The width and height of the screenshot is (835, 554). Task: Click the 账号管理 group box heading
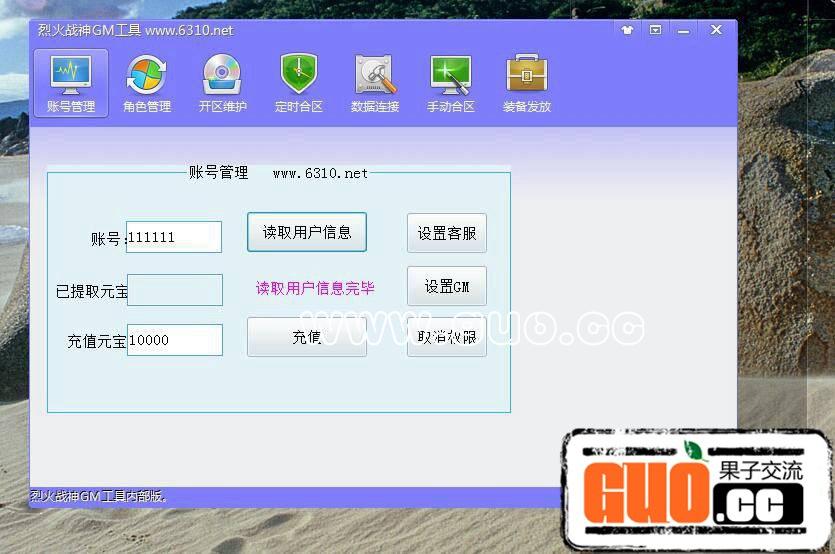(218, 172)
